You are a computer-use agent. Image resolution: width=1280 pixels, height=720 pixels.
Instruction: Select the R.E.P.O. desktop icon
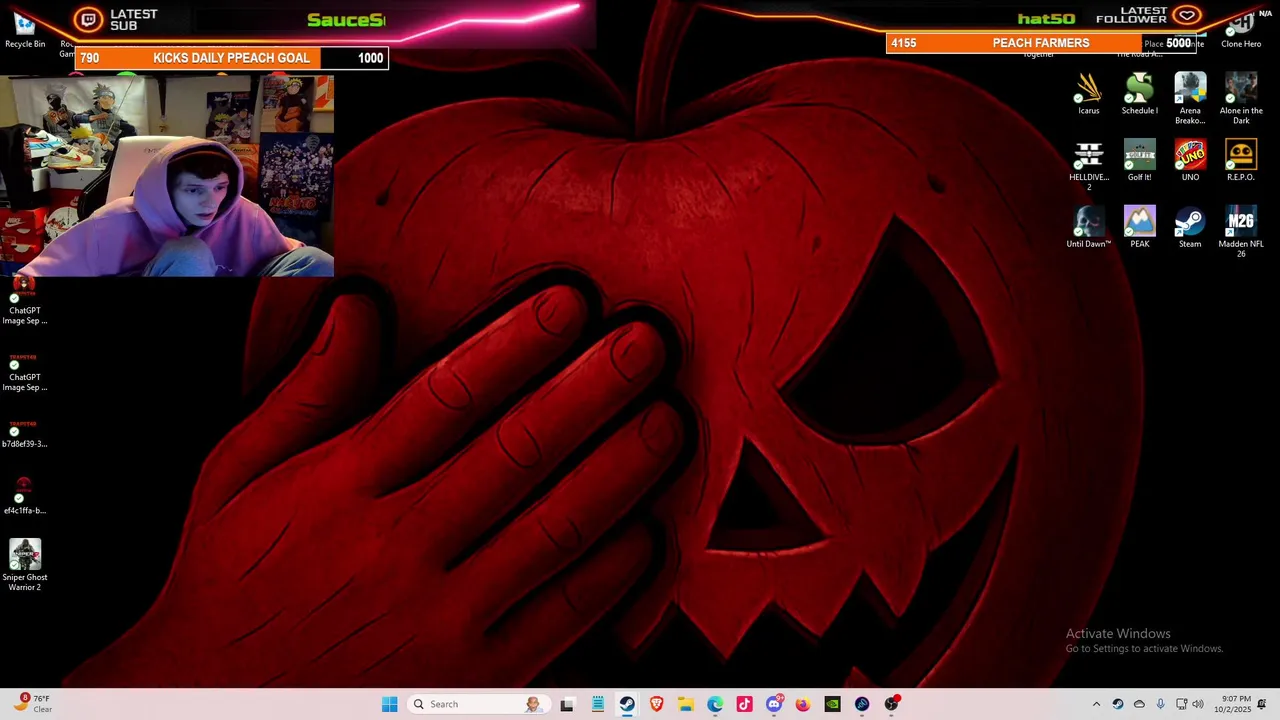coord(1241,160)
